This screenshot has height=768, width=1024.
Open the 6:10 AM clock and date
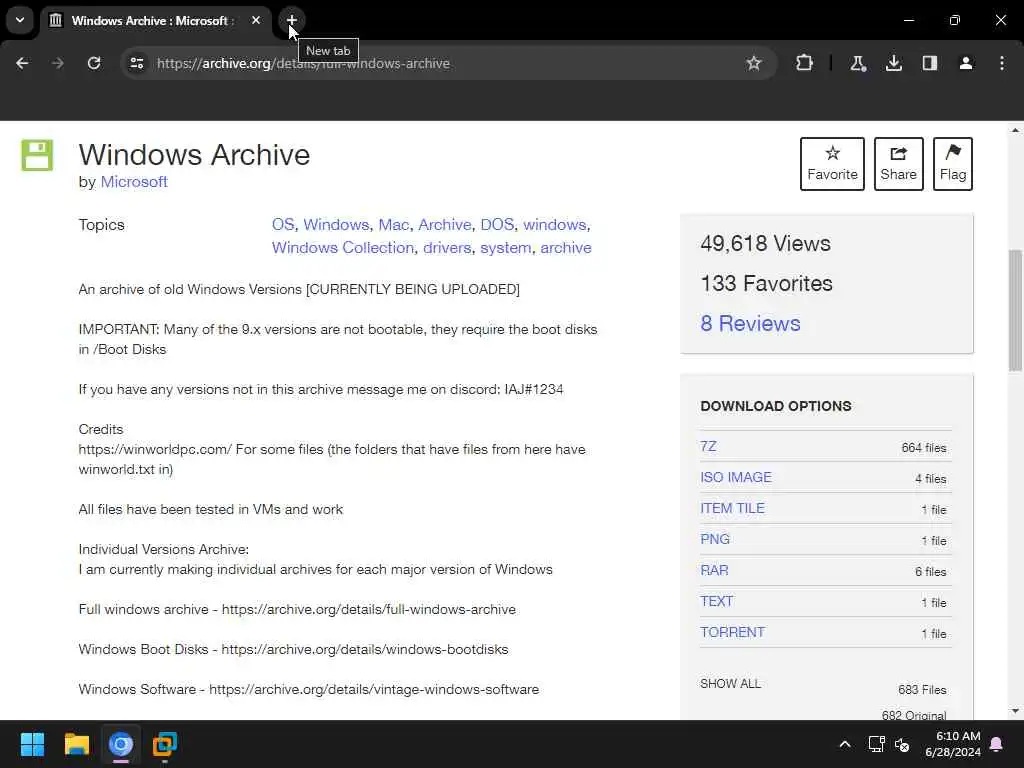[x=953, y=744]
